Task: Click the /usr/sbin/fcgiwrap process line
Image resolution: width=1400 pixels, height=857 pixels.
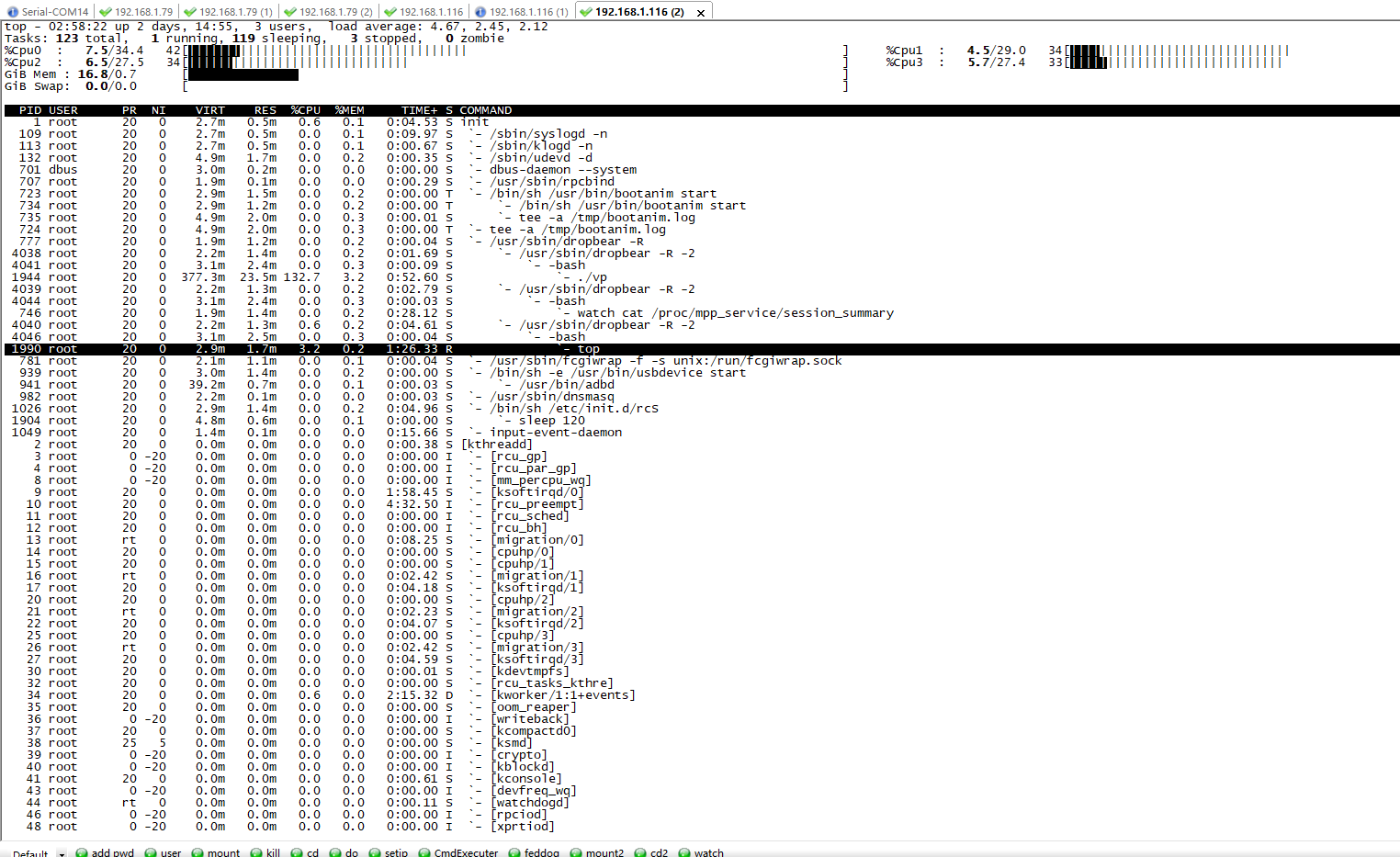Action: [702, 361]
